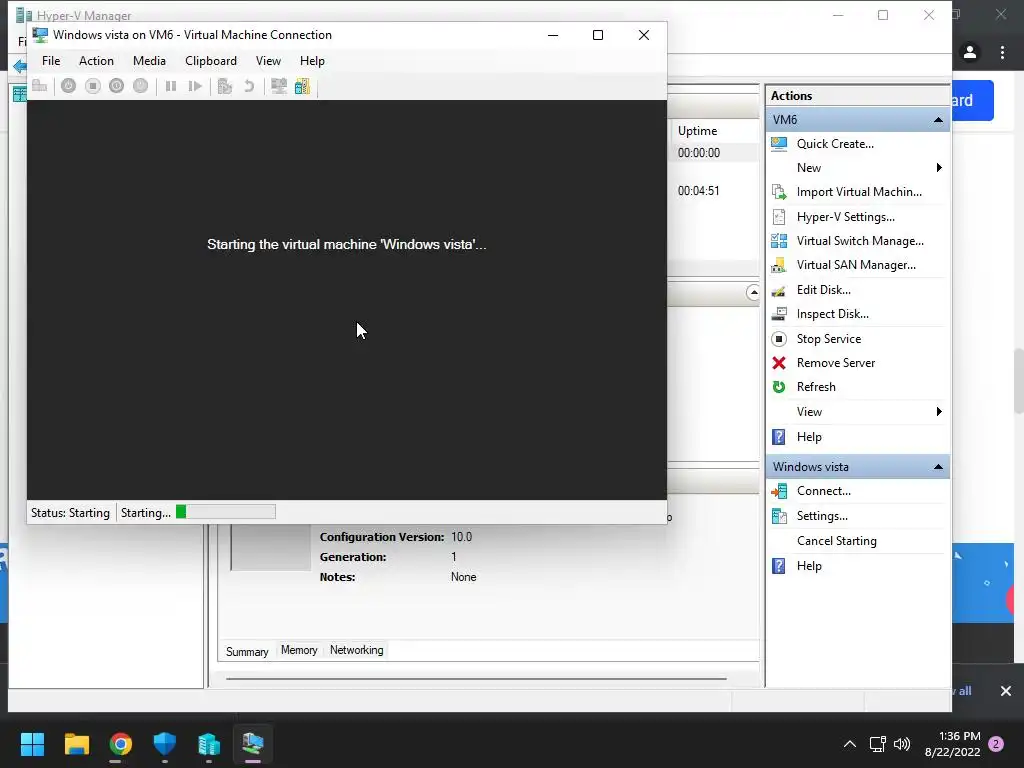Click Help under VM6 actions
The width and height of the screenshot is (1024, 768).
pyautogui.click(x=808, y=437)
